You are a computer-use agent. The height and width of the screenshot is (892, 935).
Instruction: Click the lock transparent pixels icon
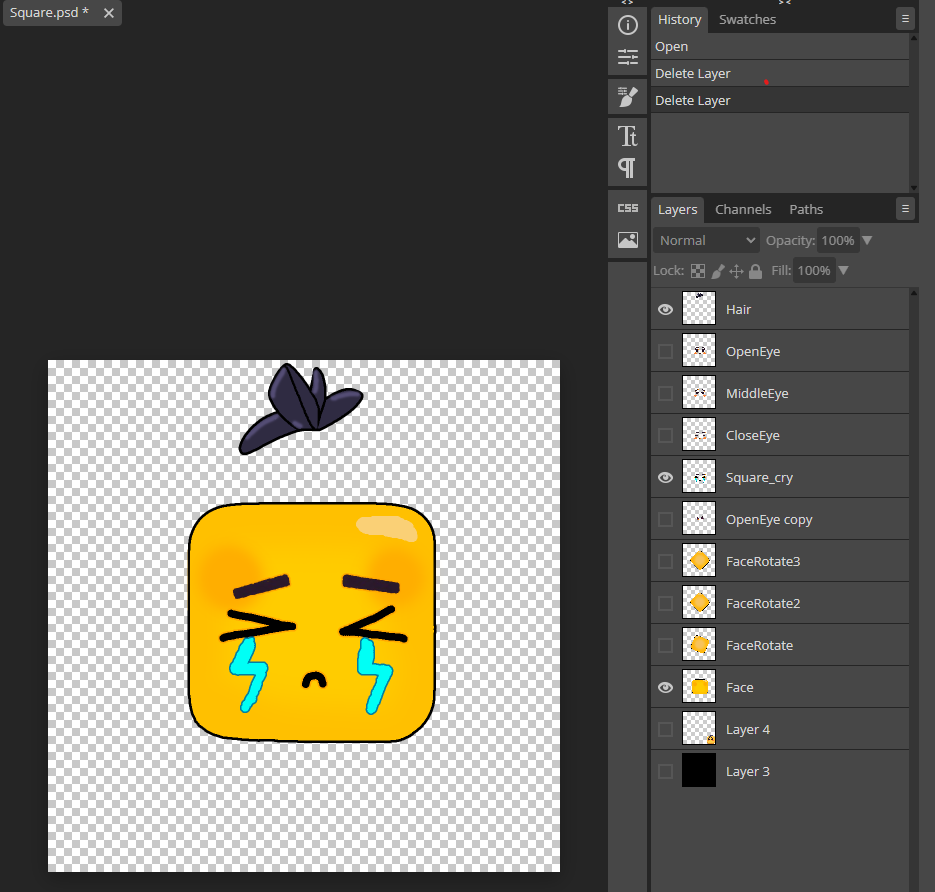[x=698, y=271]
